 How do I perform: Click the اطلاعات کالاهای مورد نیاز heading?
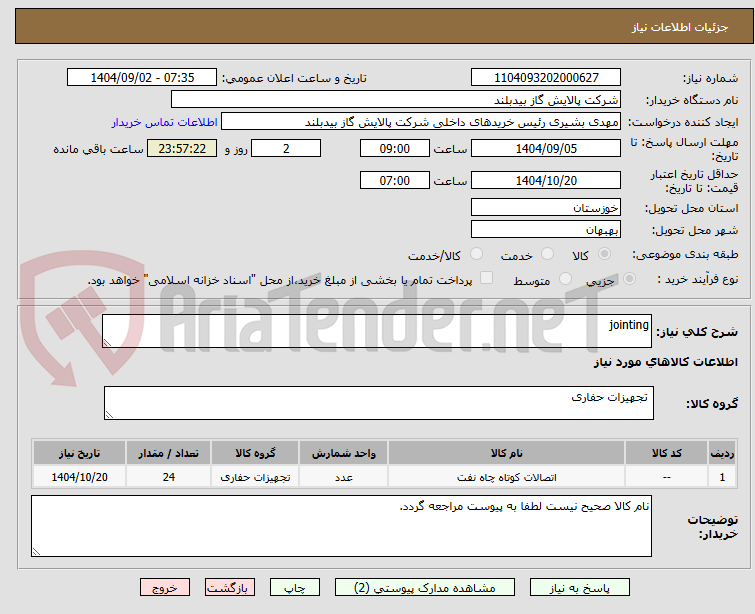pos(665,362)
